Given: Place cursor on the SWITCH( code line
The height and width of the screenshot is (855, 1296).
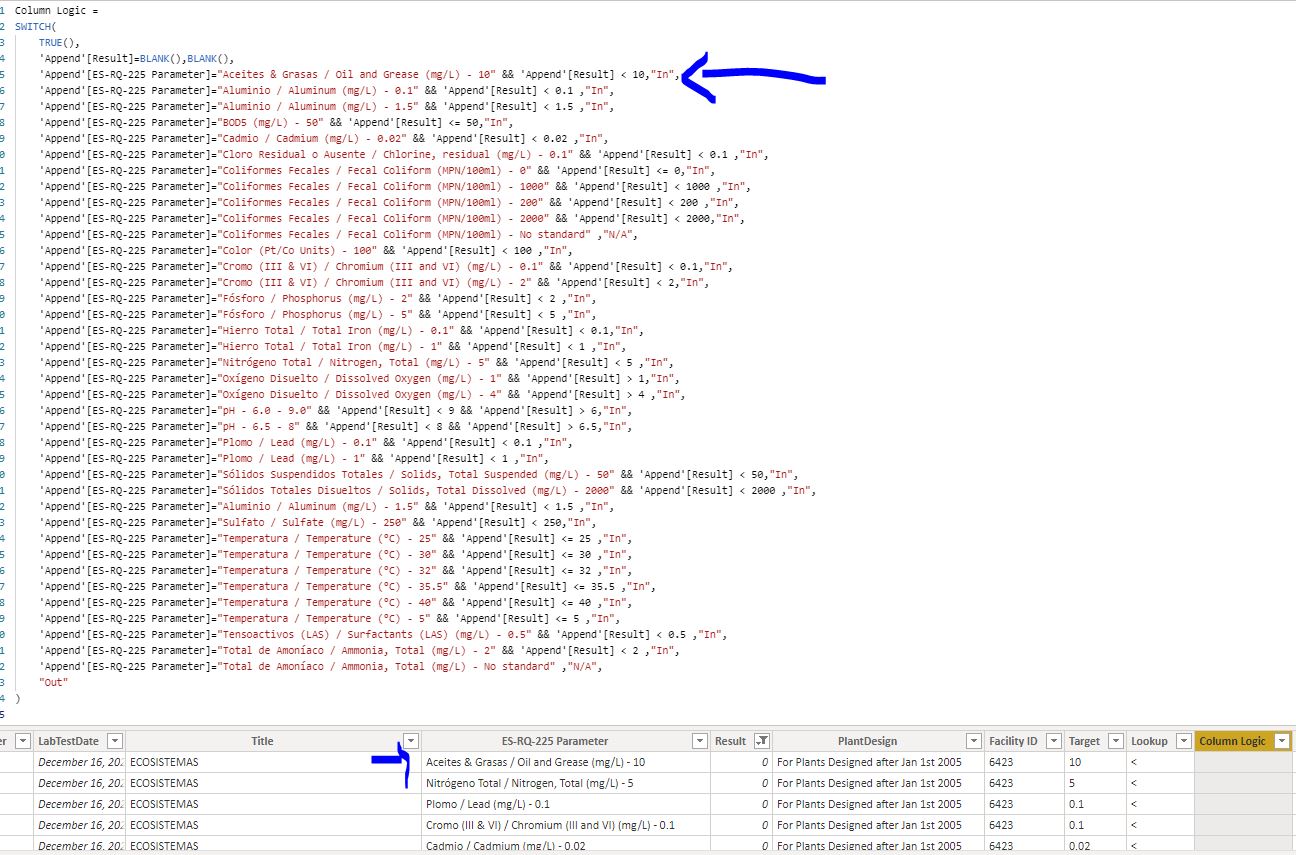Looking at the screenshot, I should coord(36,26).
